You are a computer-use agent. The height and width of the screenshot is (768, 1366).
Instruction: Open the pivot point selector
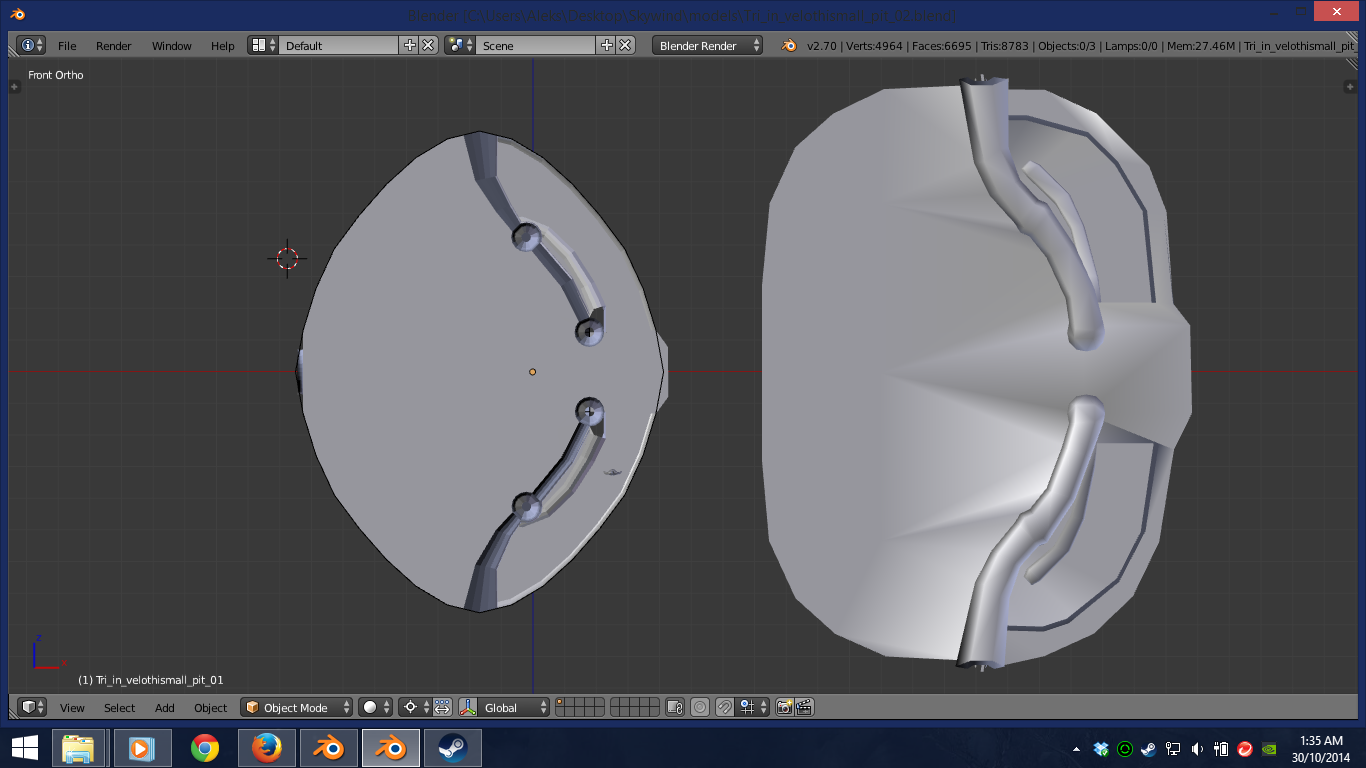click(414, 707)
